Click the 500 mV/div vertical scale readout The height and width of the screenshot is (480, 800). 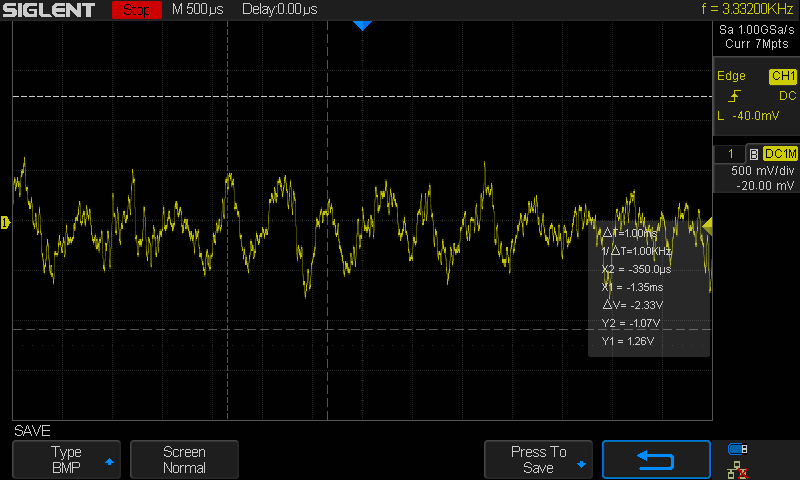point(762,171)
